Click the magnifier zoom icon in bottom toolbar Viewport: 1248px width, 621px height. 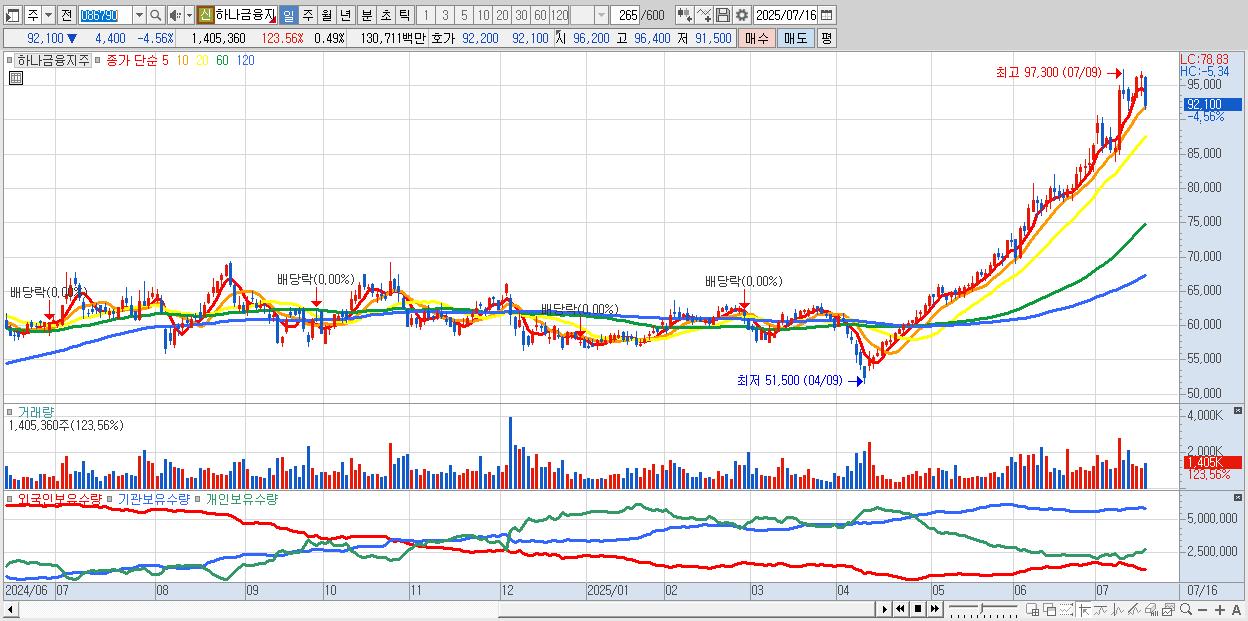(x=1186, y=609)
